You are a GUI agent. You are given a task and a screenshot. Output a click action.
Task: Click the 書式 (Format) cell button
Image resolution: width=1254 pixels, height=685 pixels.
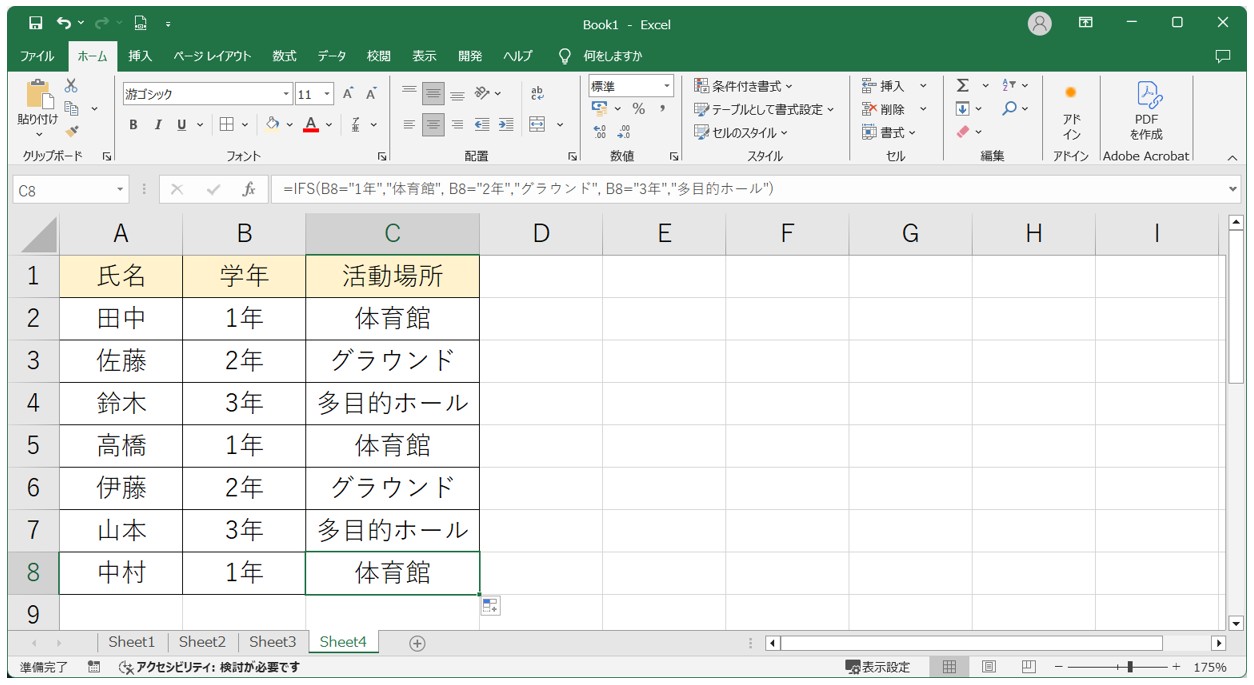click(x=889, y=132)
